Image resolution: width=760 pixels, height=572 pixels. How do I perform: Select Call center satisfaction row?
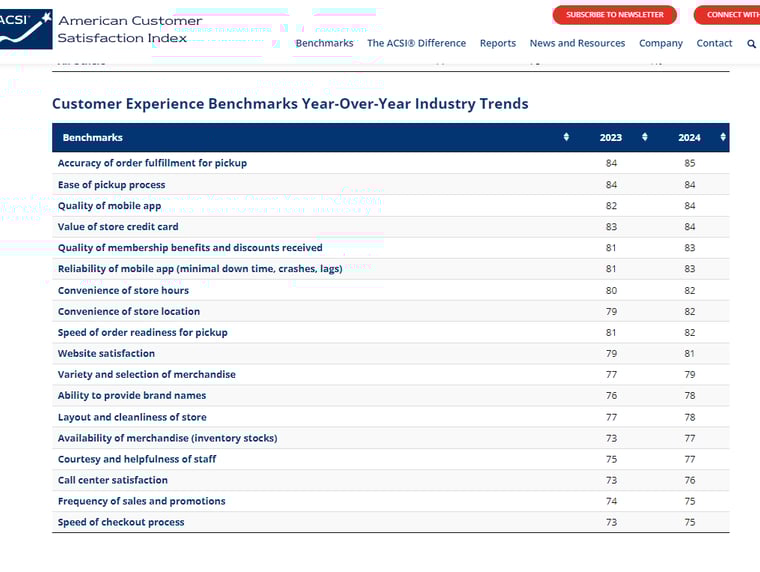pyautogui.click(x=391, y=480)
